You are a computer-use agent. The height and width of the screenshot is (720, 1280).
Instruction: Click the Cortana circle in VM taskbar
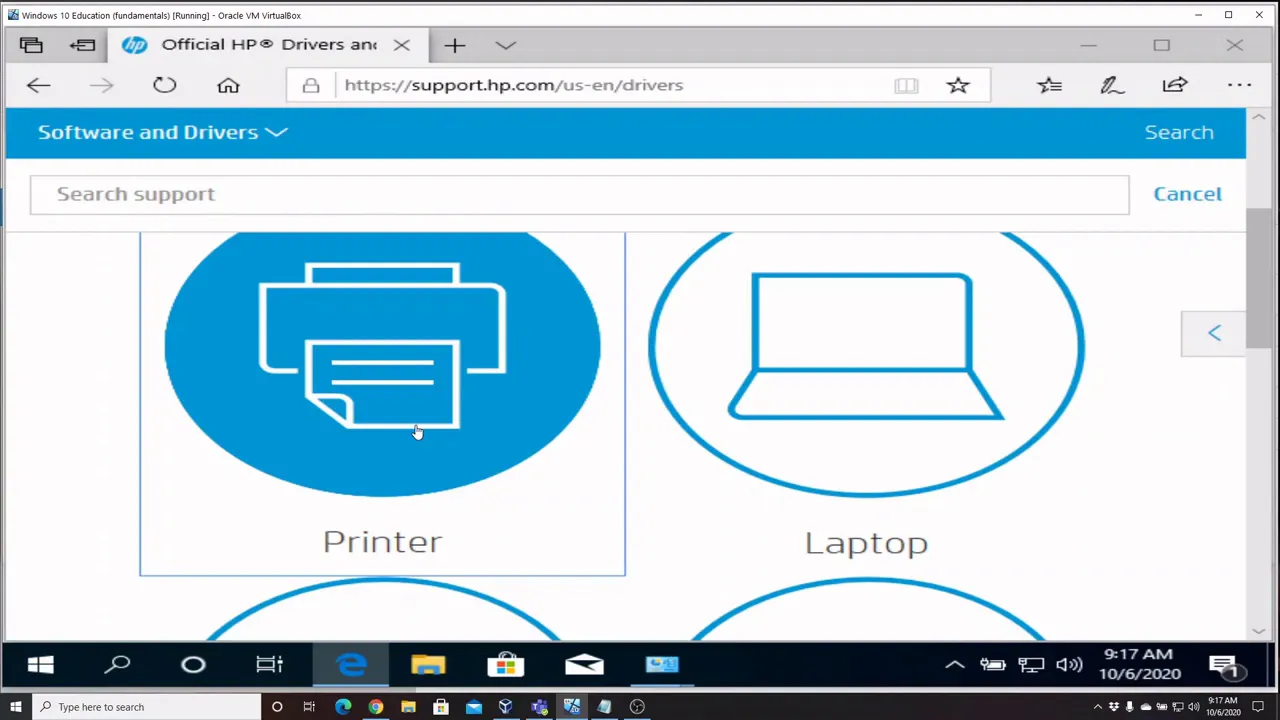click(x=193, y=665)
